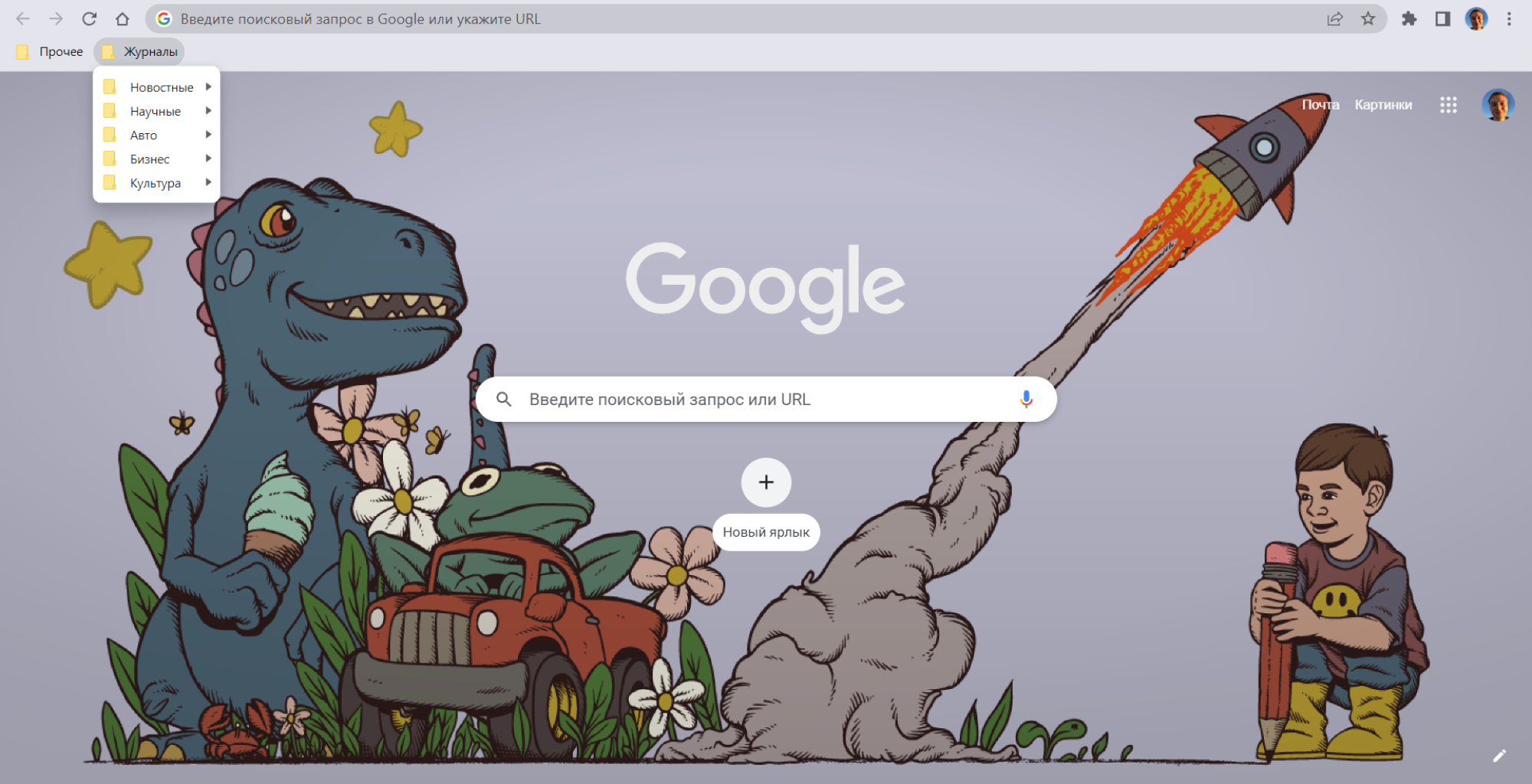Reload the current page

pyautogui.click(x=90, y=19)
